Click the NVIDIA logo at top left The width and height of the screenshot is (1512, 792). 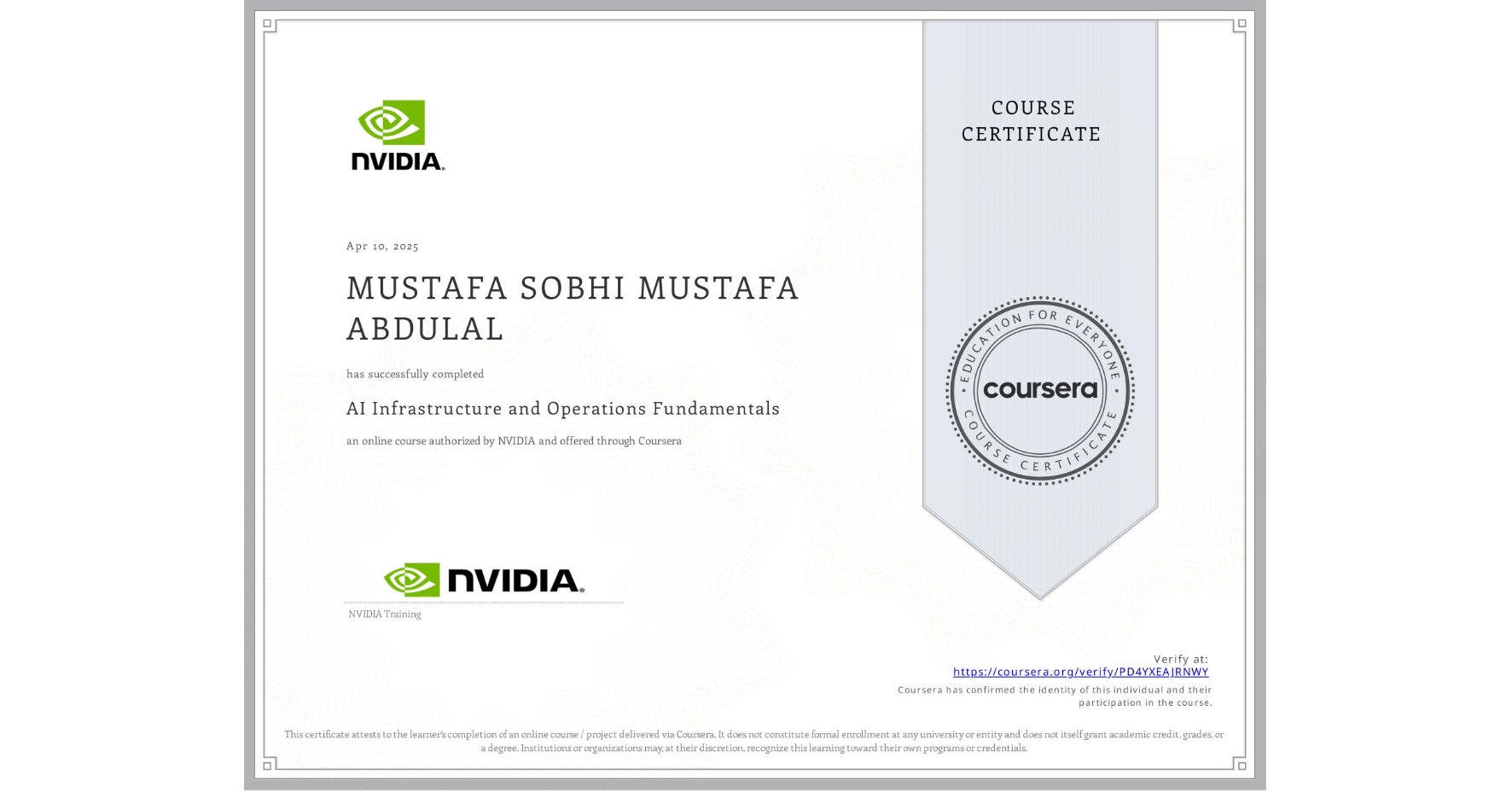pos(398,136)
